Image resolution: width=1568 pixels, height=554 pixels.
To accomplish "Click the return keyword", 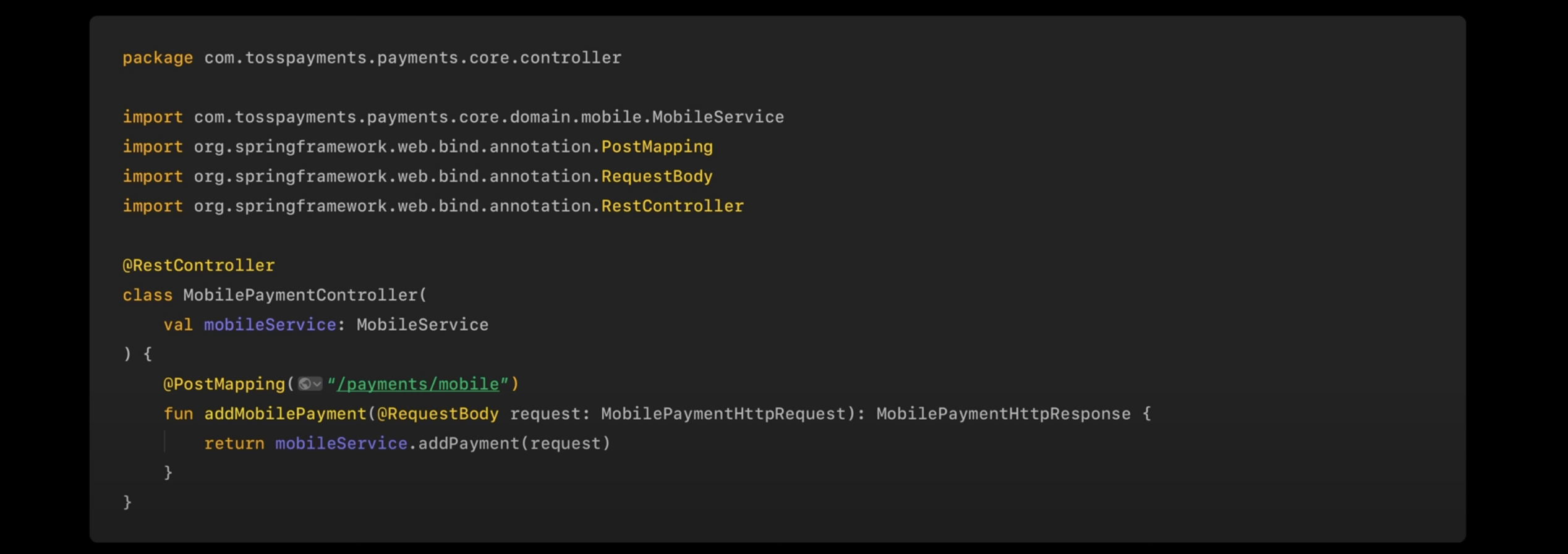I will [x=234, y=443].
